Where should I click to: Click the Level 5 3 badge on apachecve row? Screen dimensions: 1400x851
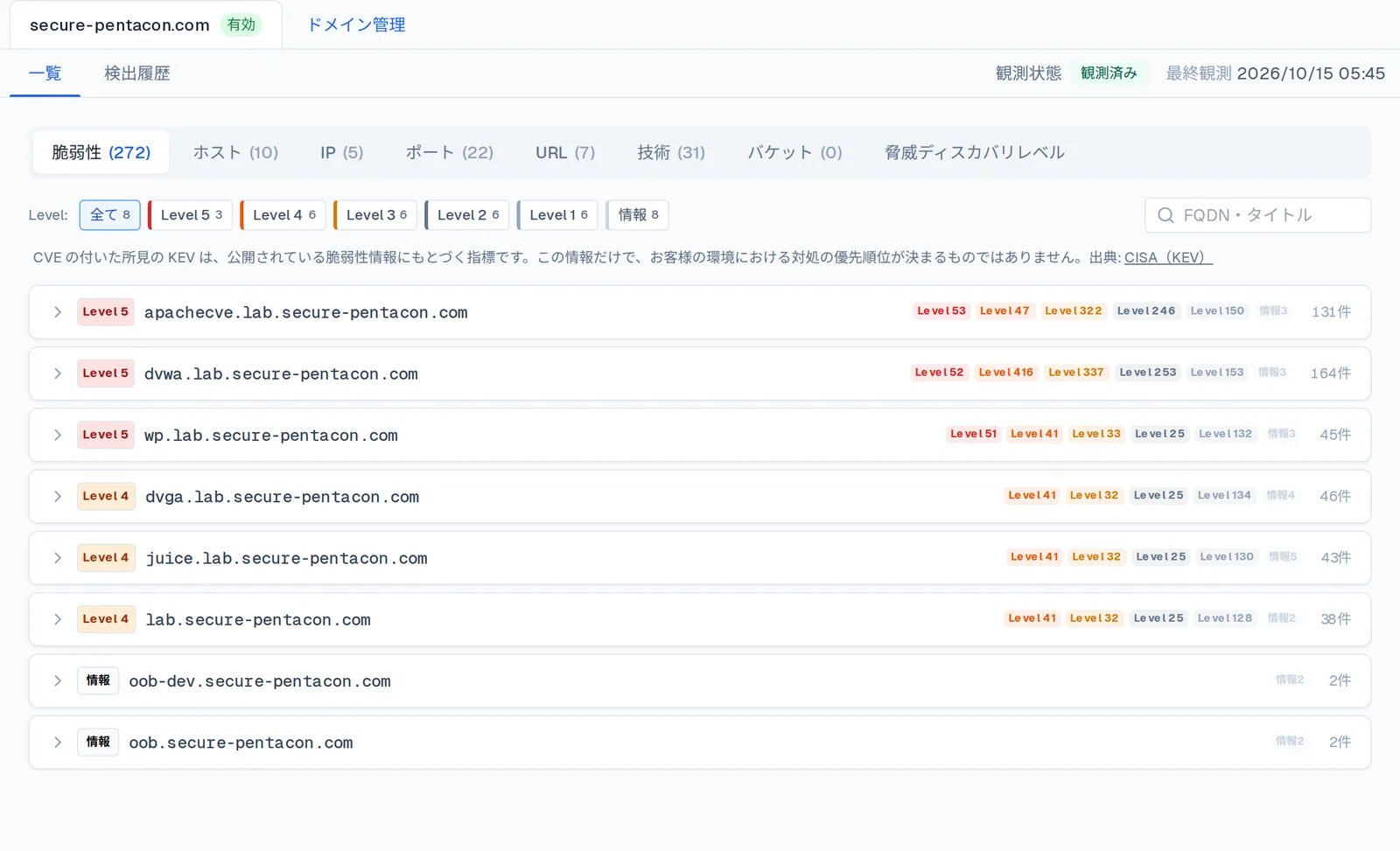coord(941,310)
